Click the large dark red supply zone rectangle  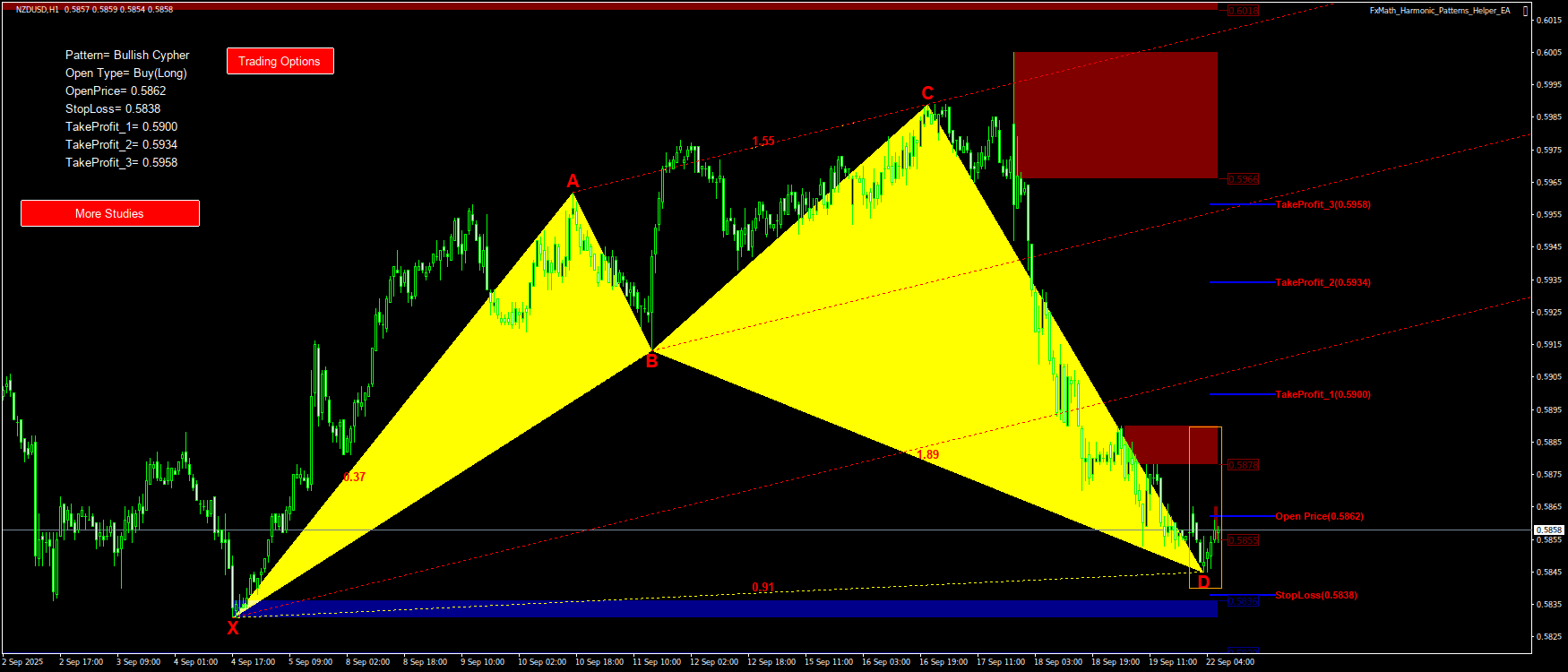(x=1116, y=115)
